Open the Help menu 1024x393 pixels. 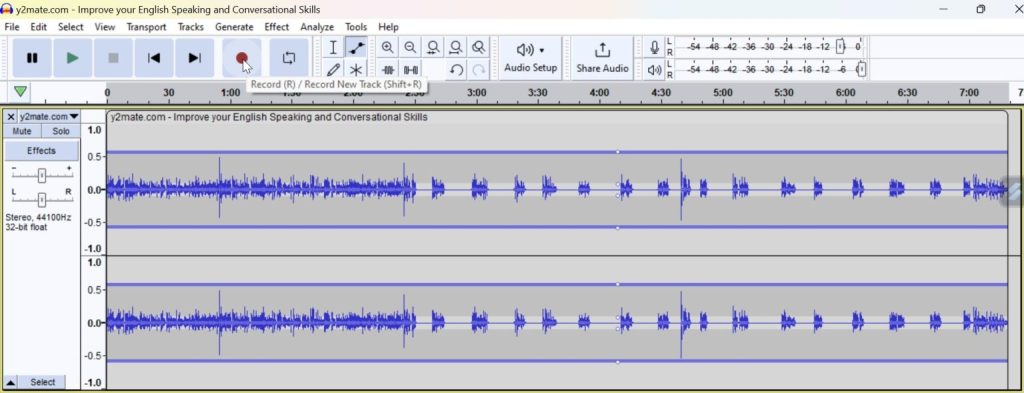point(388,27)
